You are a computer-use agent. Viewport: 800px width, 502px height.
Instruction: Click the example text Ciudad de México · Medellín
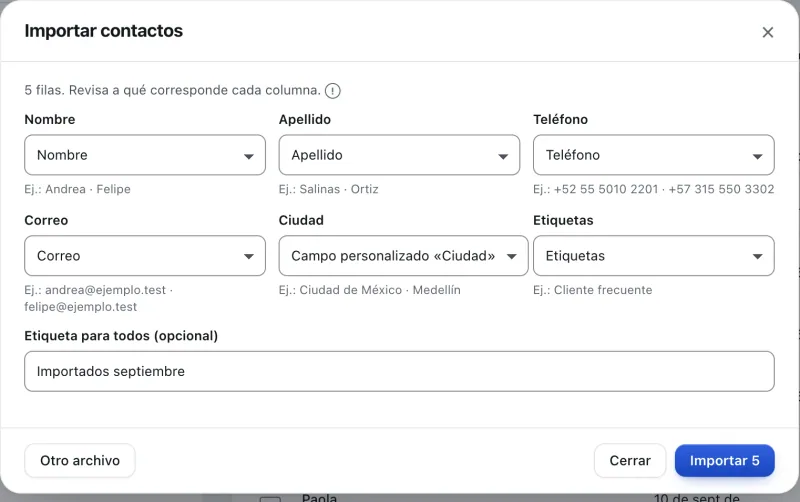point(369,290)
